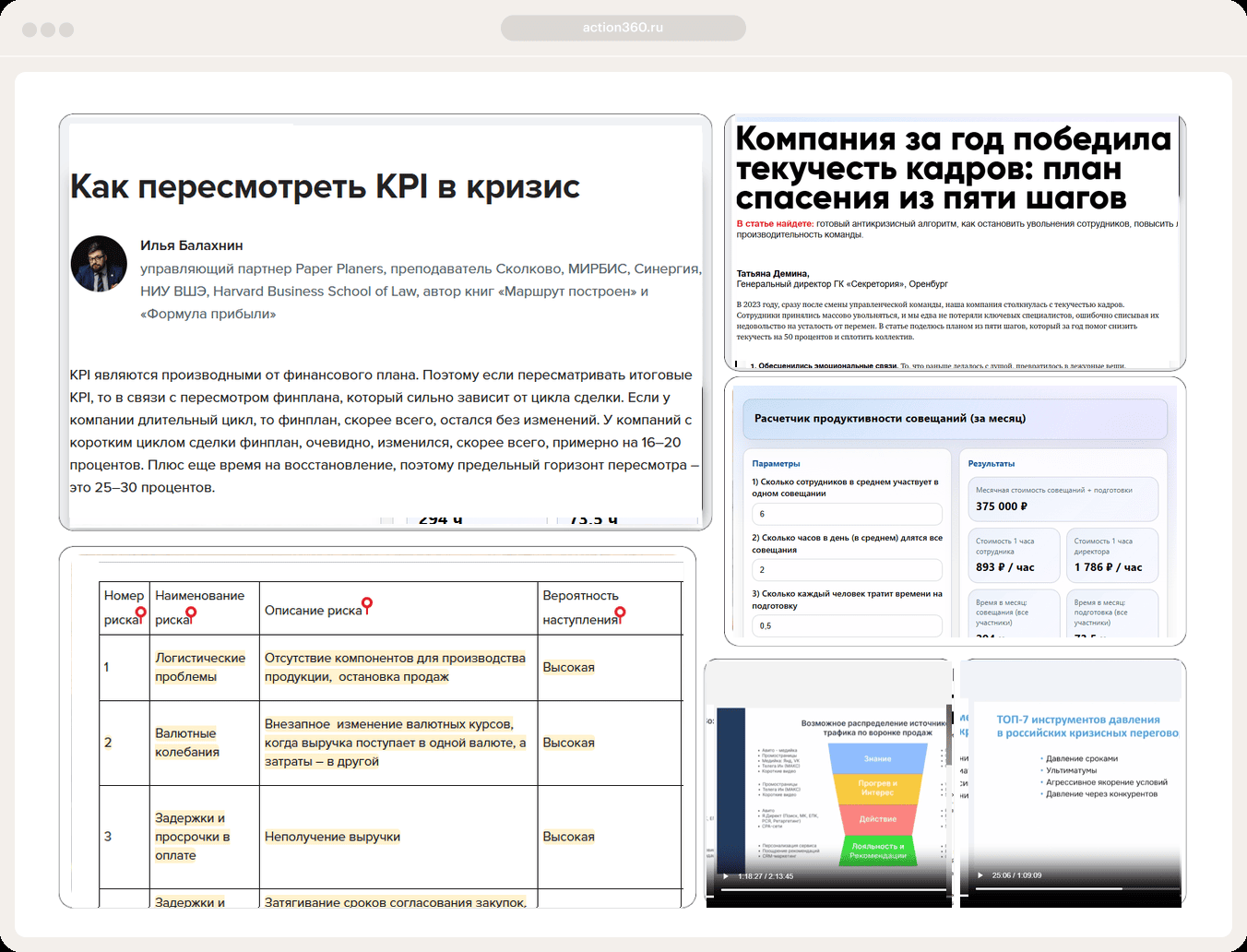1247x952 pixels.
Task: Play the ТОП-7 pressure tools video
Action: (x=980, y=875)
